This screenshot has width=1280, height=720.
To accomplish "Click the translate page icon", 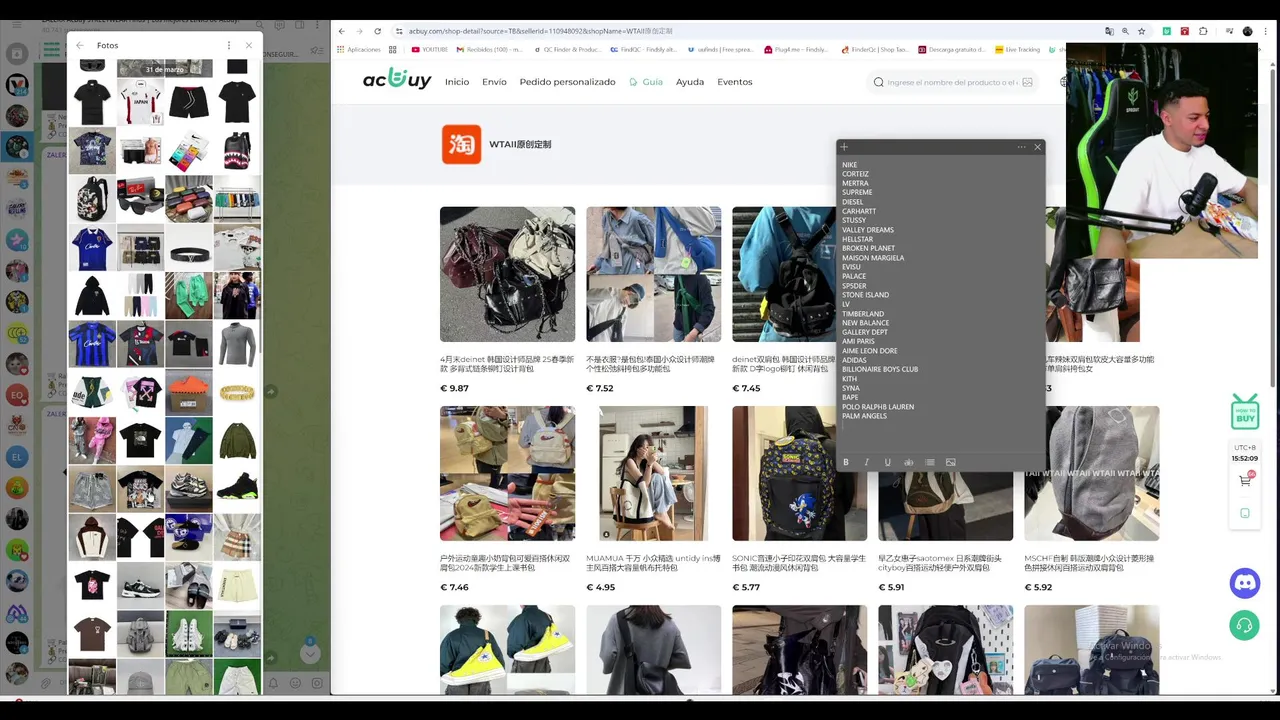I will tap(1109, 31).
